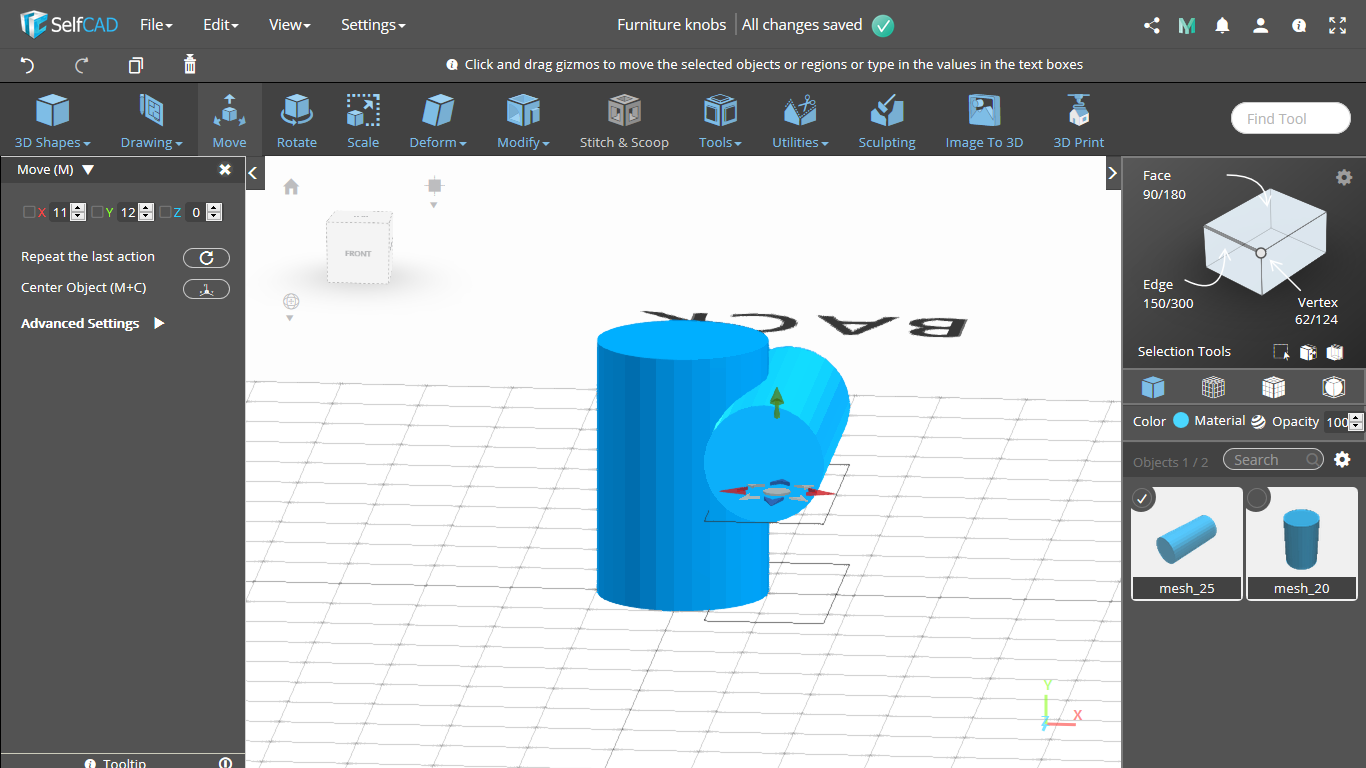Click the objects Search field
The width and height of the screenshot is (1366, 768).
point(1272,460)
